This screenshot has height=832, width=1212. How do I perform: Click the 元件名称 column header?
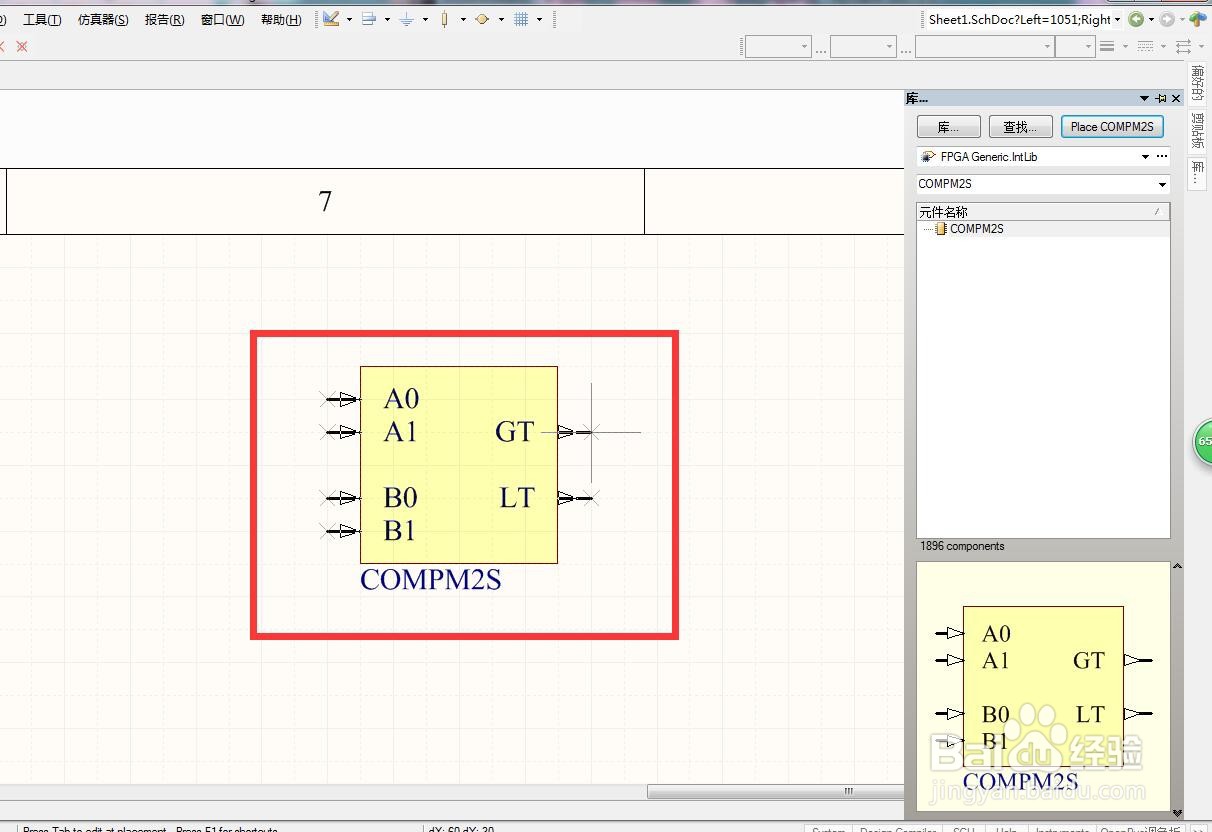(x=1043, y=212)
